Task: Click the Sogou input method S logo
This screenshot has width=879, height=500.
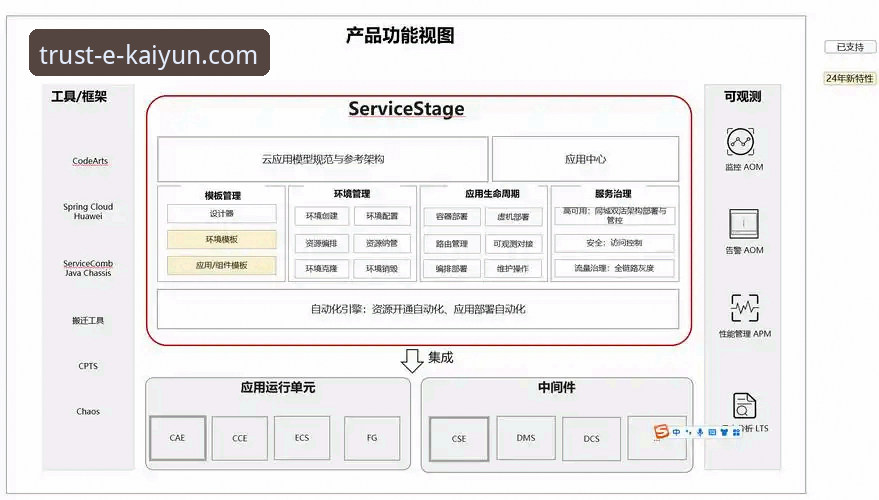Action: click(661, 431)
